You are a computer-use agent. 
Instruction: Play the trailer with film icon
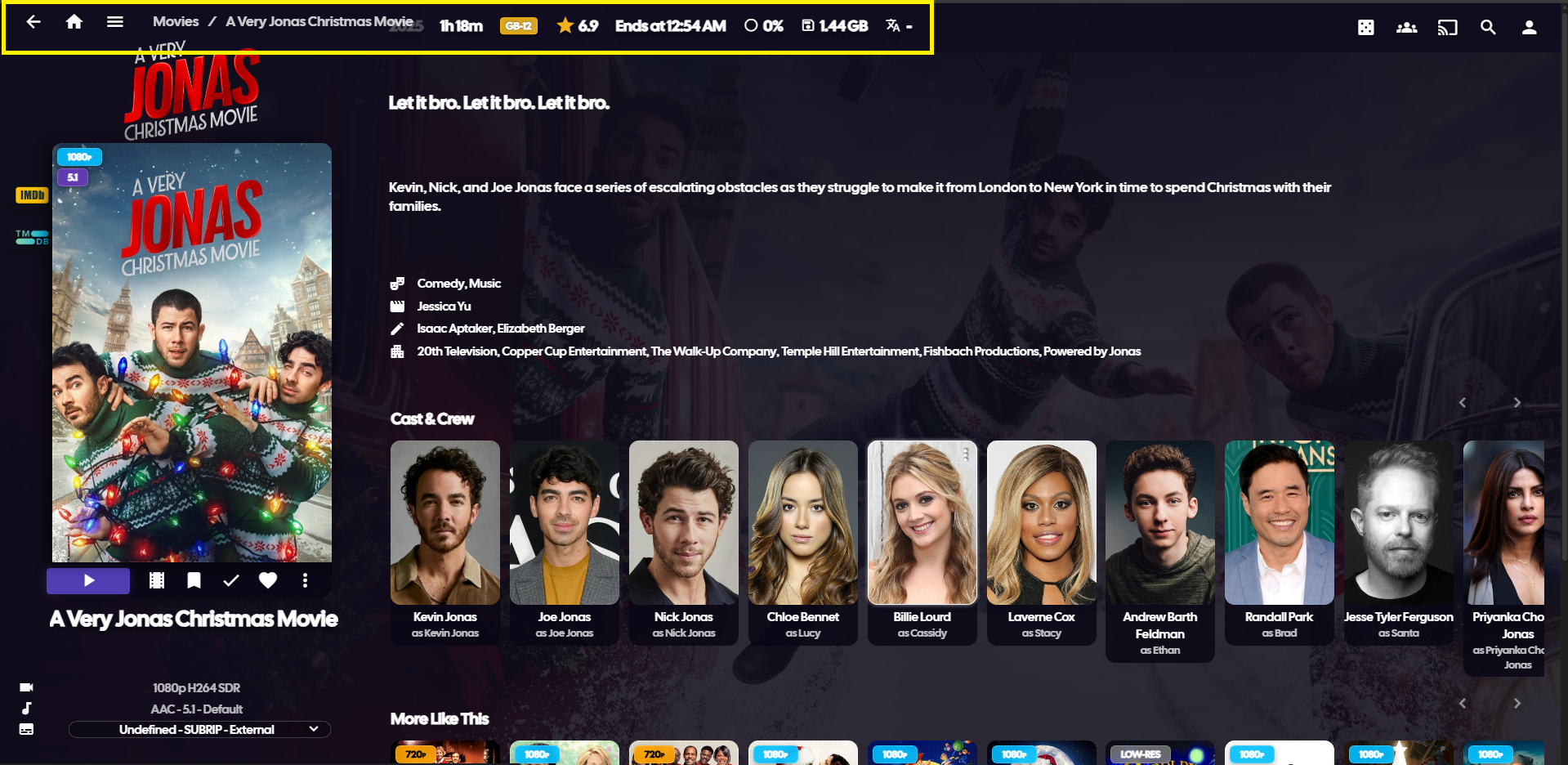pos(157,580)
